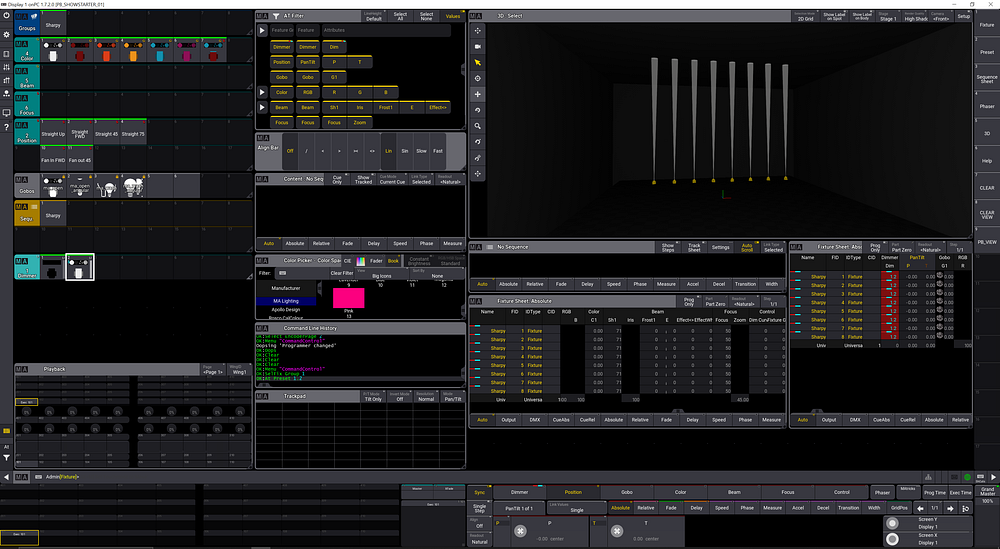Pick the yellow arrow select tool
The image size is (1000, 549).
point(478,63)
